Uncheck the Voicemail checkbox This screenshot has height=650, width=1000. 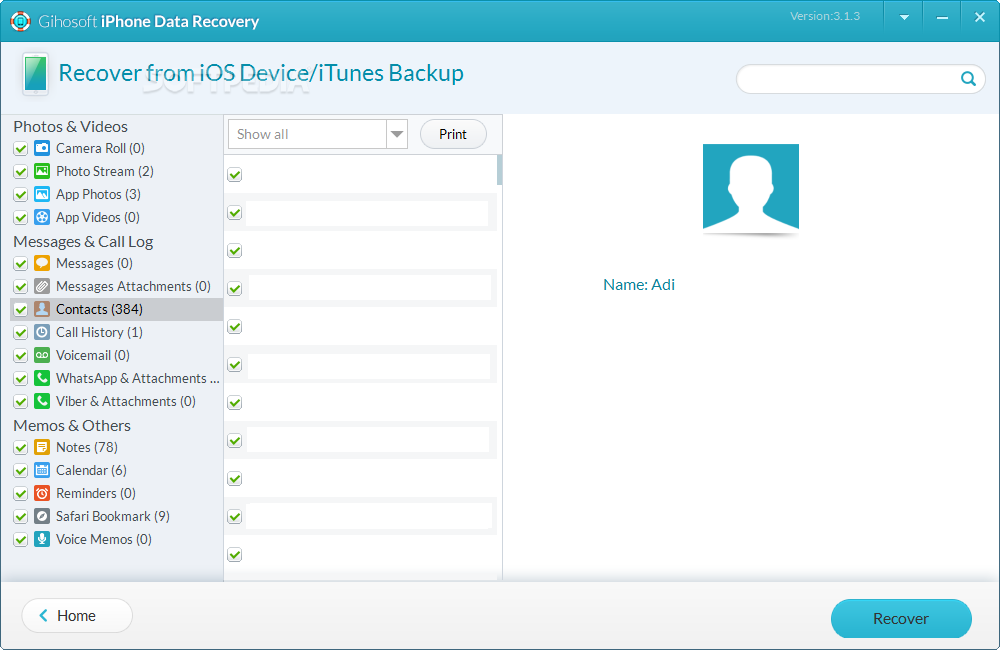pos(20,355)
